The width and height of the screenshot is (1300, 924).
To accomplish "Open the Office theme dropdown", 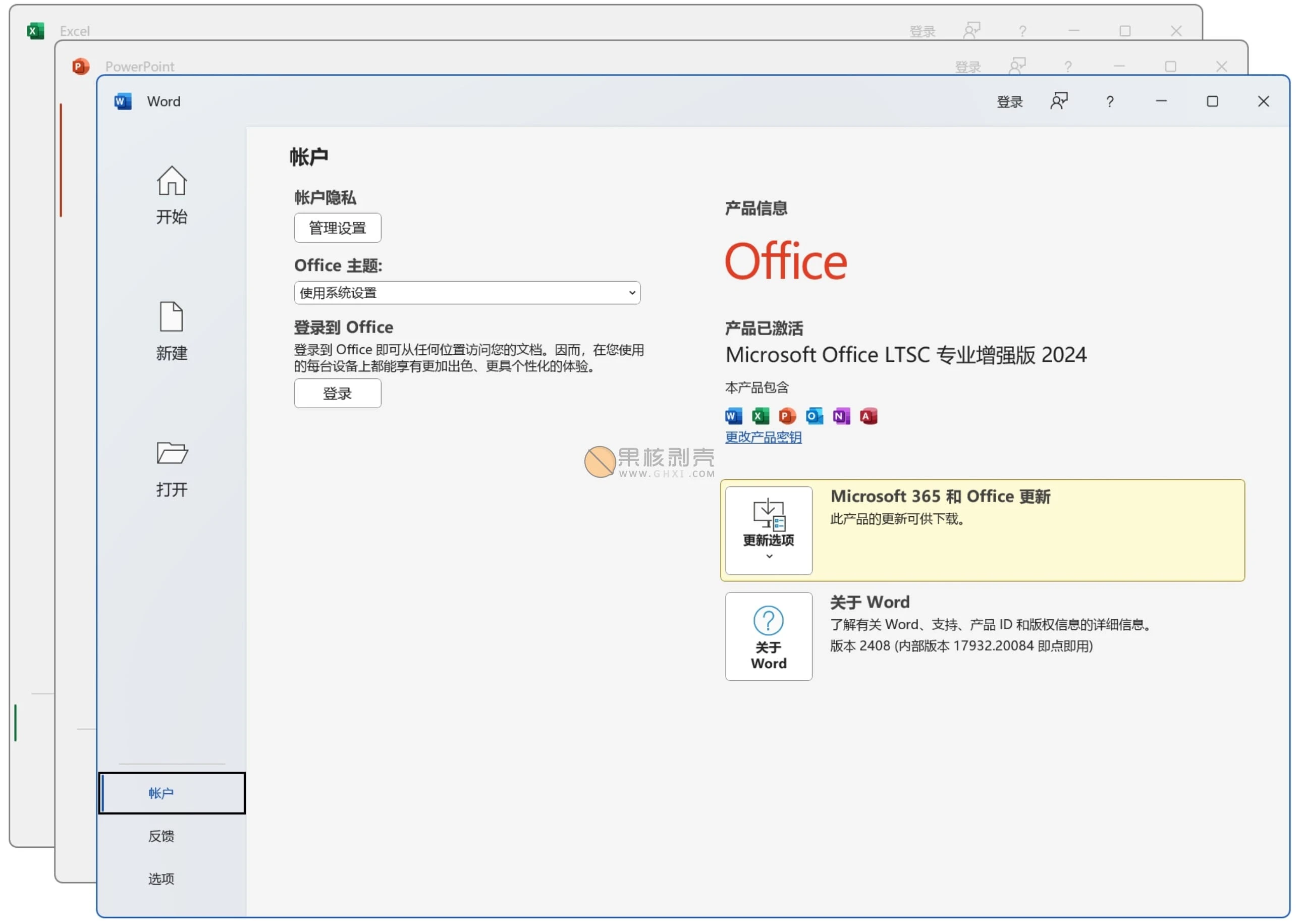I will tap(466, 293).
